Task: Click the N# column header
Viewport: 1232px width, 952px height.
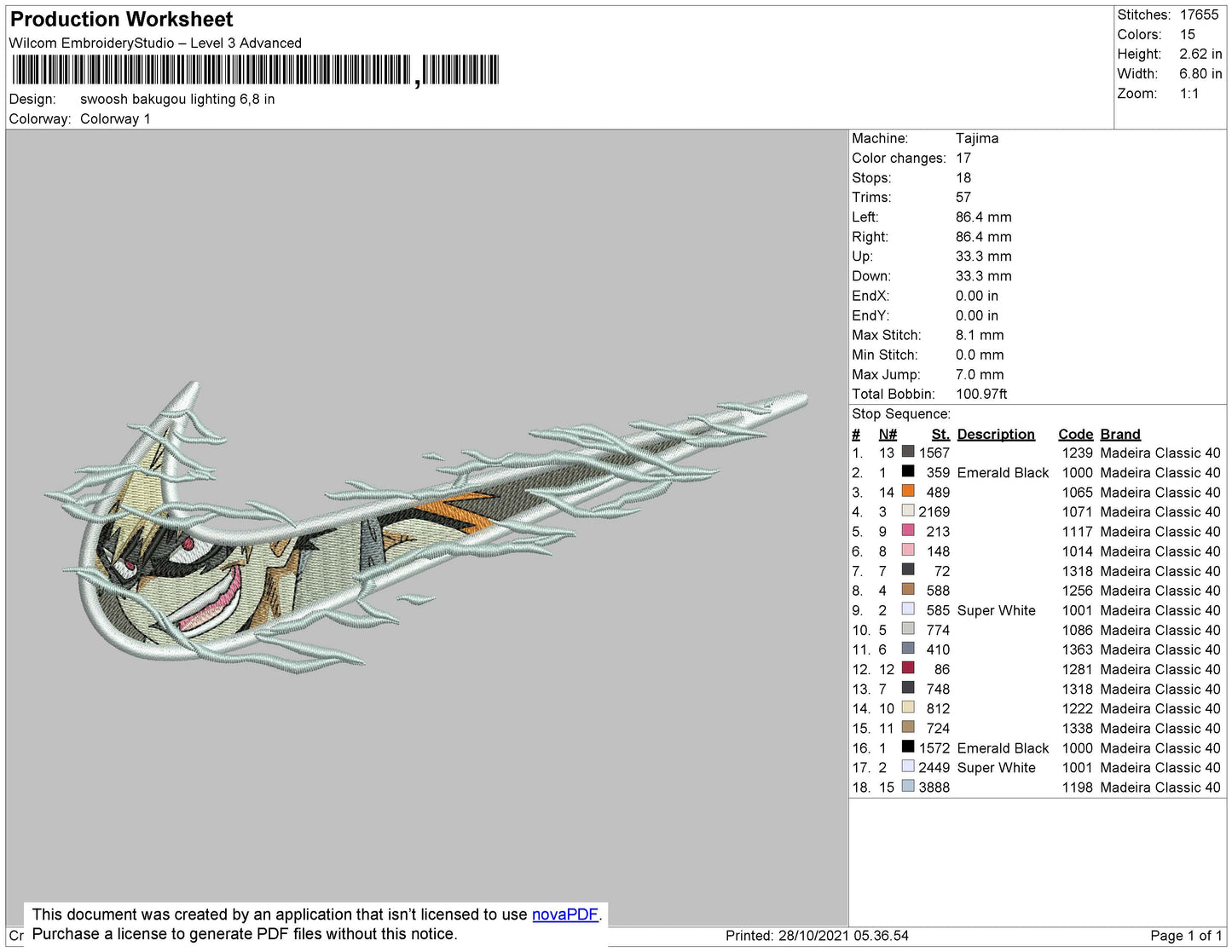Action: (x=888, y=434)
